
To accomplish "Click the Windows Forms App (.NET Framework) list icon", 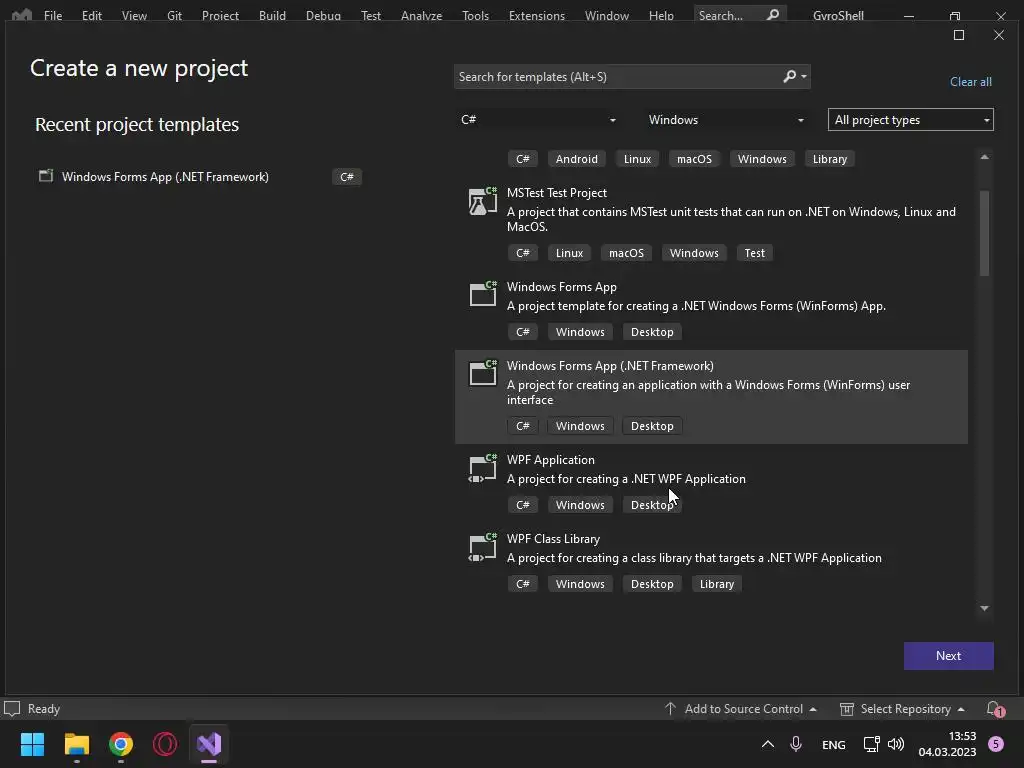I will tap(483, 373).
